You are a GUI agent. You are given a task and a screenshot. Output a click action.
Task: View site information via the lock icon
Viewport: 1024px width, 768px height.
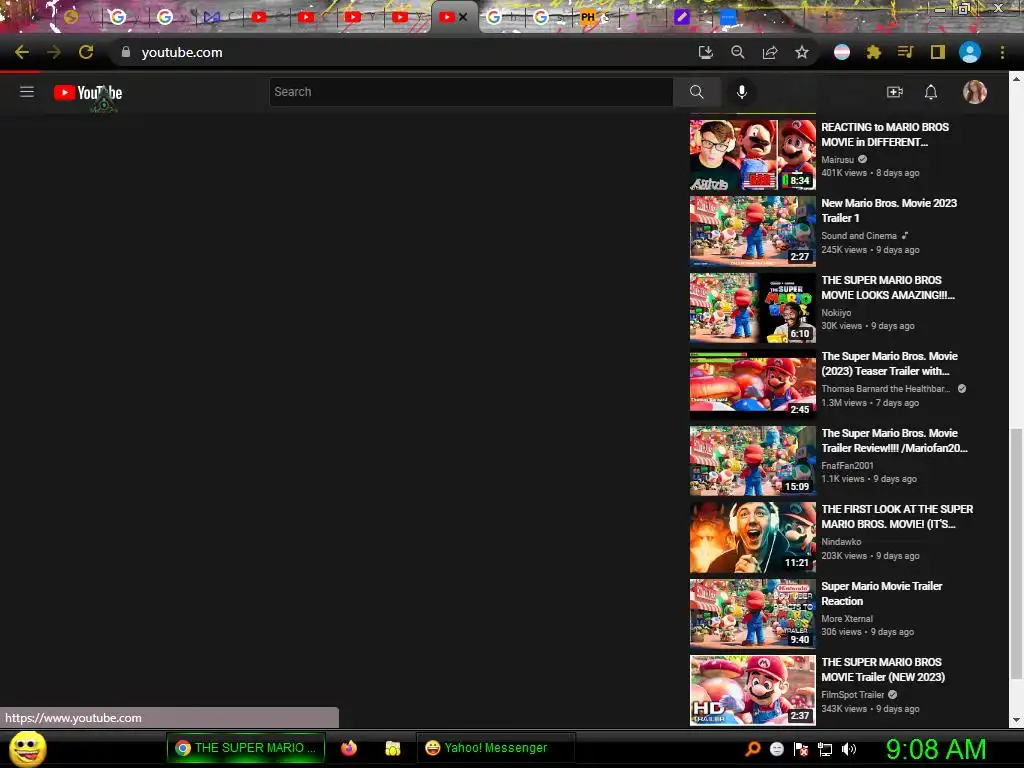pos(126,52)
